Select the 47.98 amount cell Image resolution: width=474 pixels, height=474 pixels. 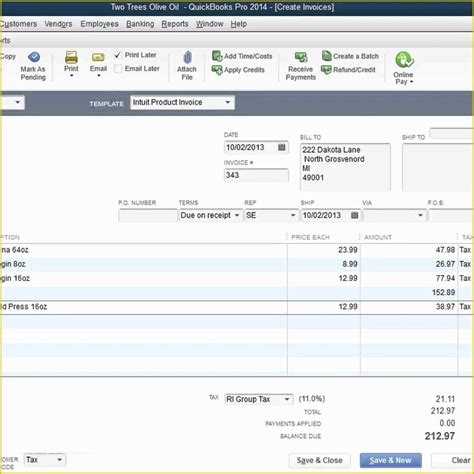pos(409,250)
